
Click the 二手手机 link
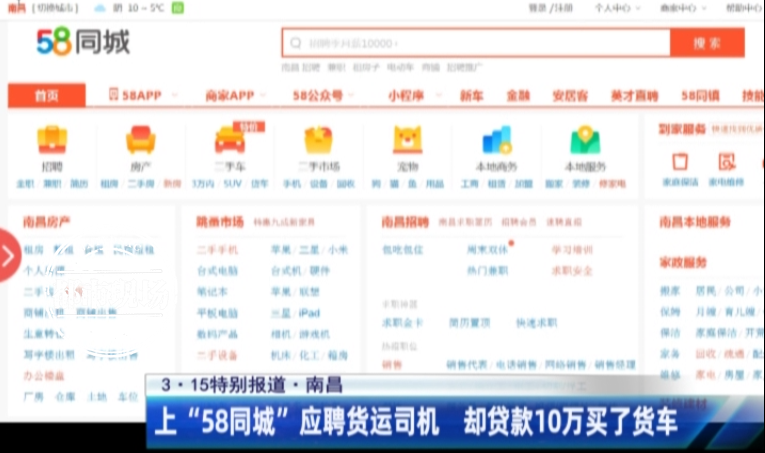[217, 250]
